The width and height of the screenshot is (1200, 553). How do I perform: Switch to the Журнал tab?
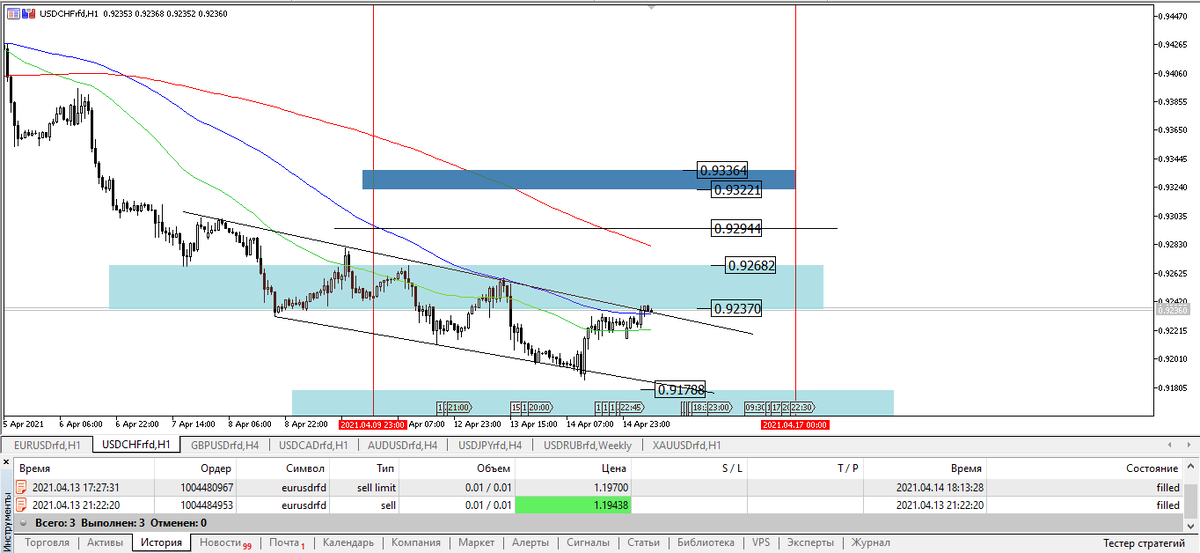point(870,543)
